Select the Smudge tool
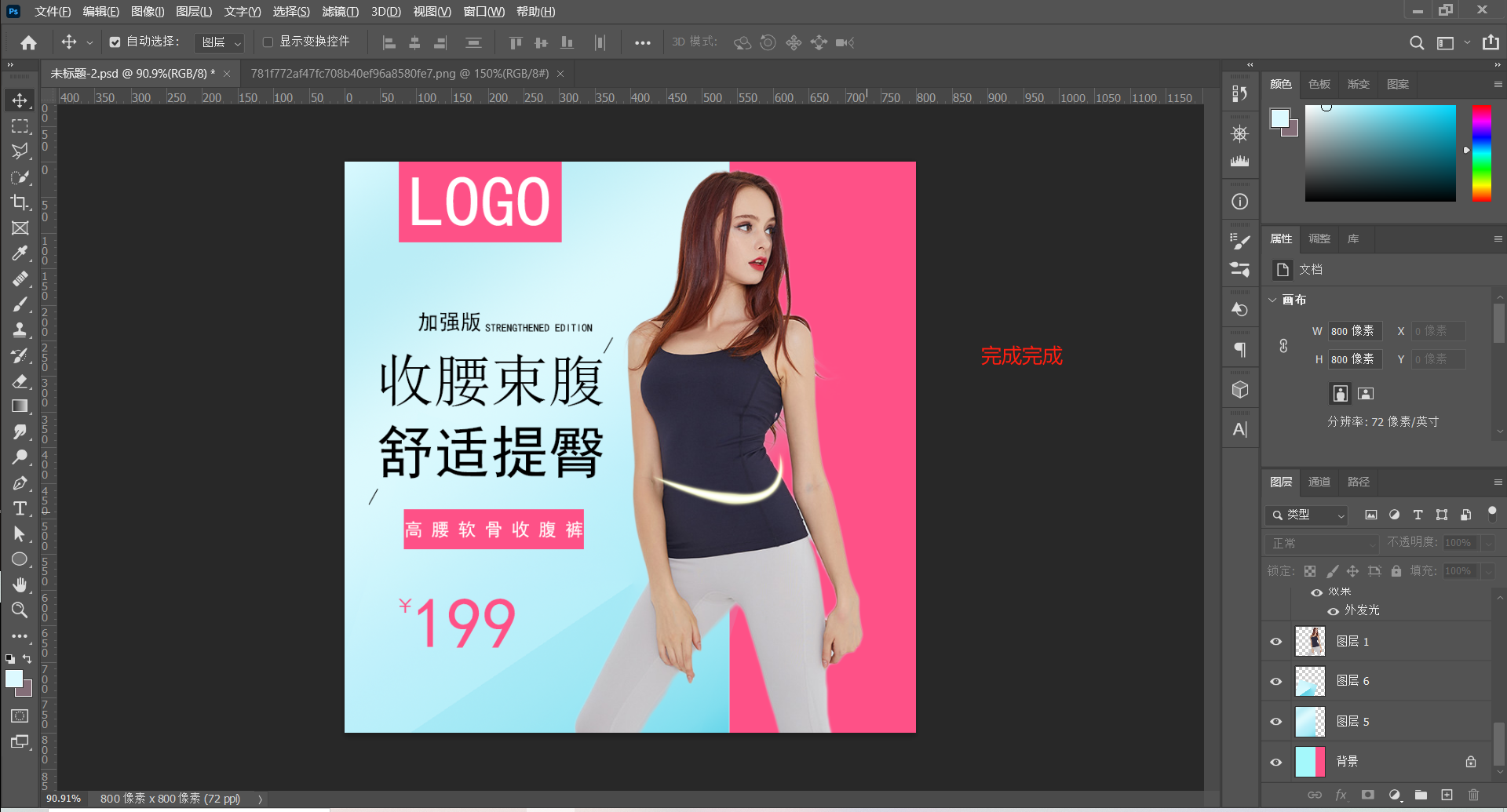The width and height of the screenshot is (1507, 812). tap(20, 431)
